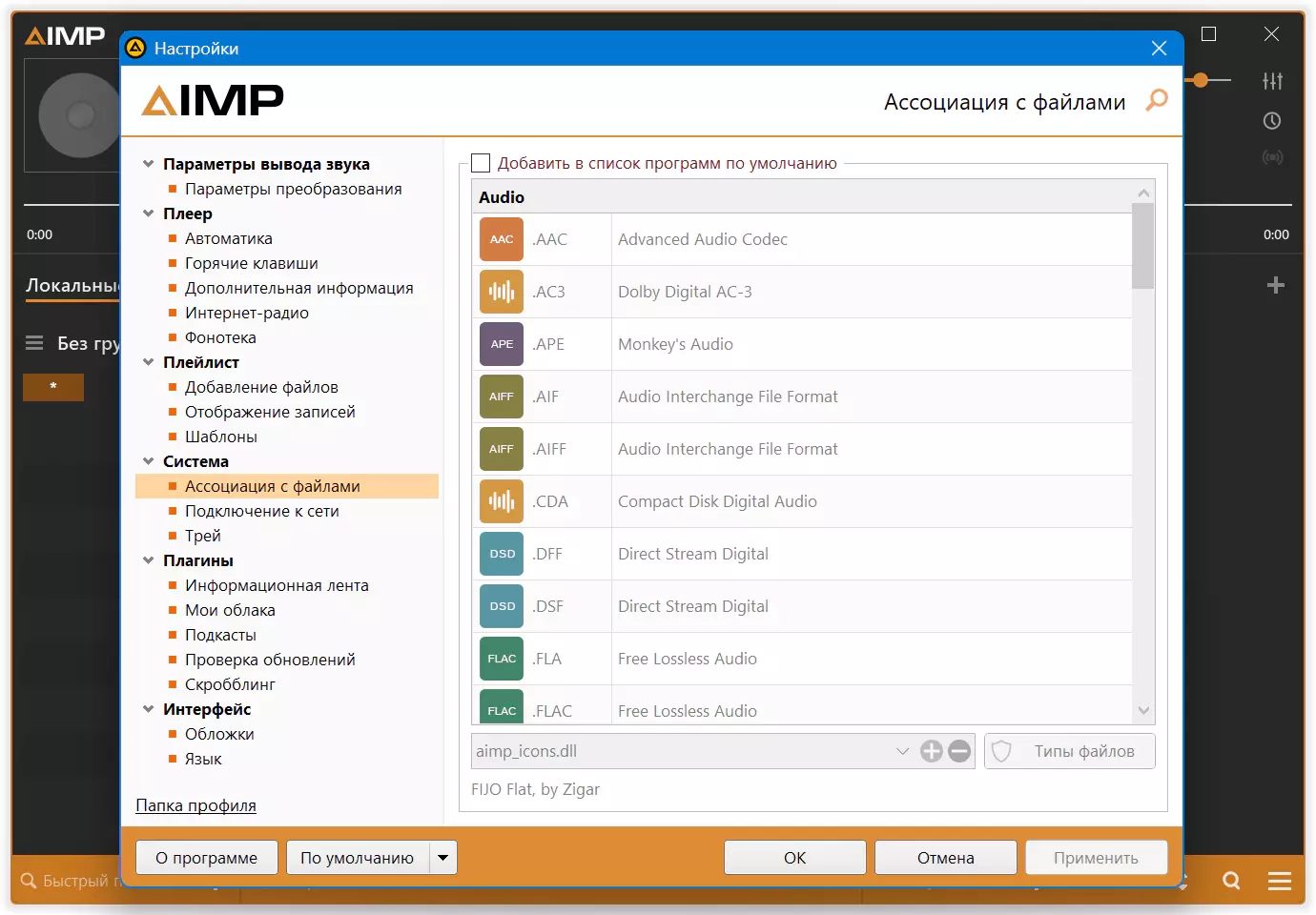Collapse the 'Плагины' tree section
1316x915 pixels.
pyautogui.click(x=148, y=560)
